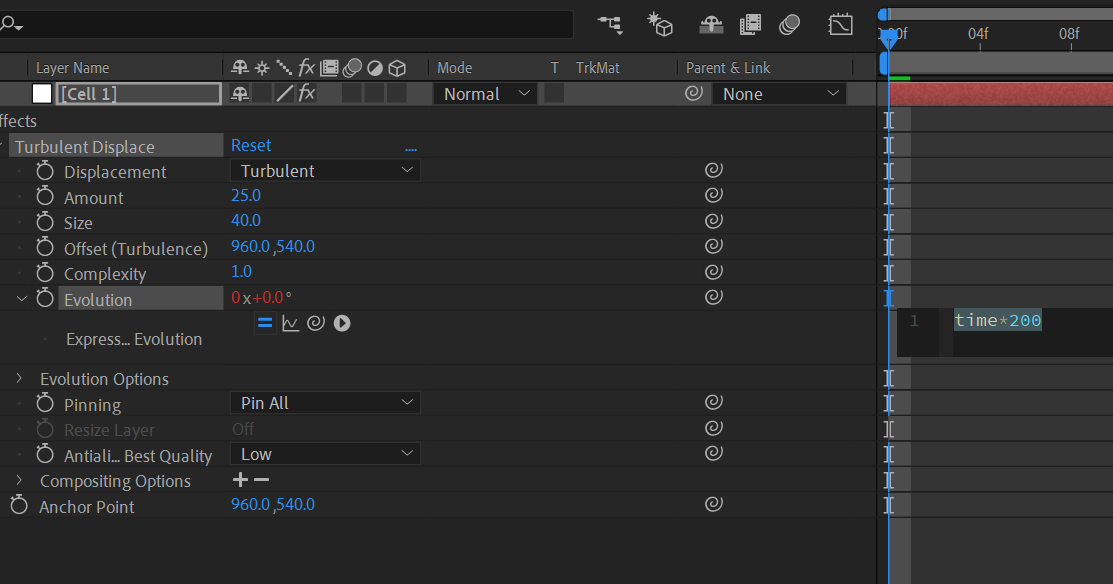This screenshot has width=1113, height=584.
Task: Open the Displacement type dropdown
Action: click(x=325, y=171)
